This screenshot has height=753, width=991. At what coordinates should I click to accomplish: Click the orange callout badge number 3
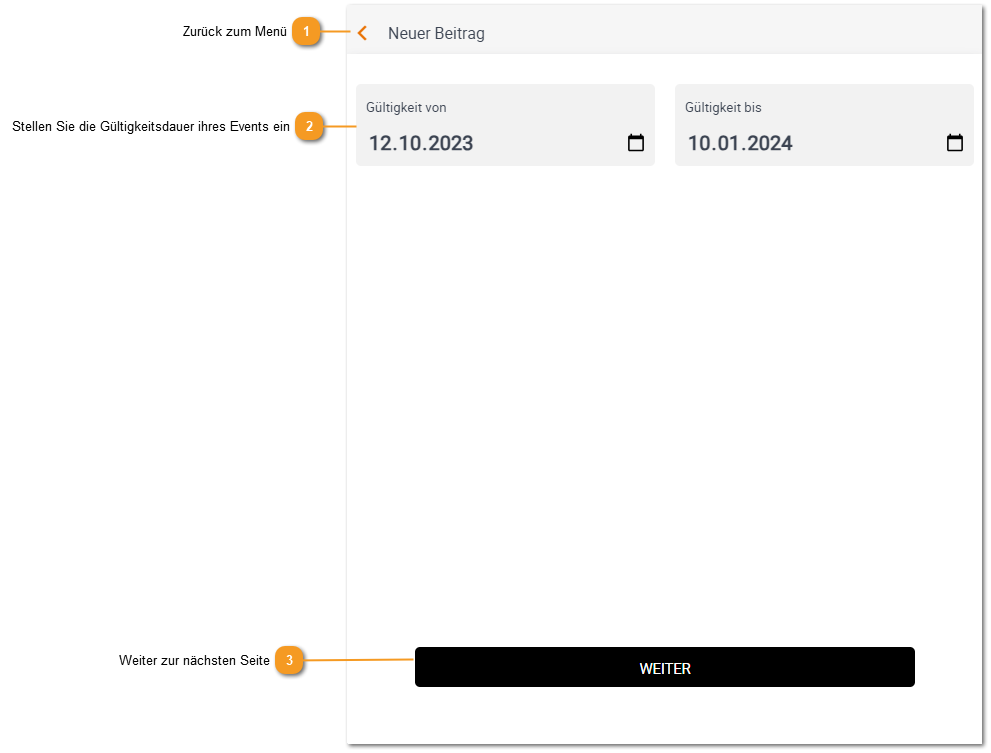click(289, 660)
